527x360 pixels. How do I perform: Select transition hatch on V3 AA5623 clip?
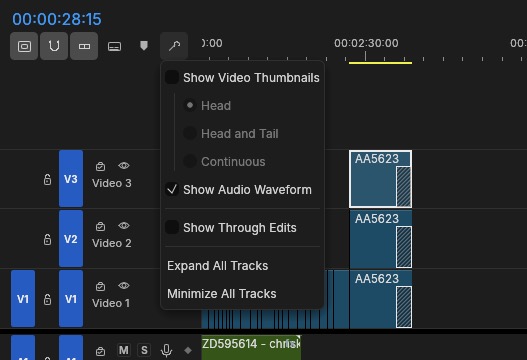[403, 186]
